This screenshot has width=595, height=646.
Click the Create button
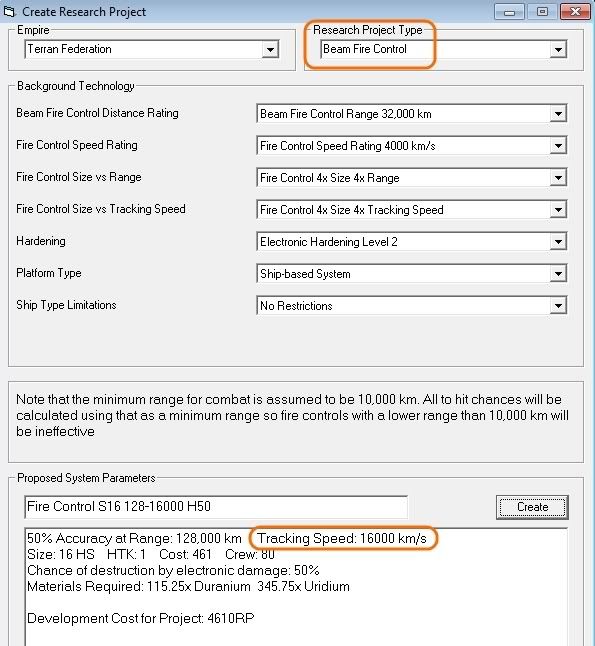(532, 507)
